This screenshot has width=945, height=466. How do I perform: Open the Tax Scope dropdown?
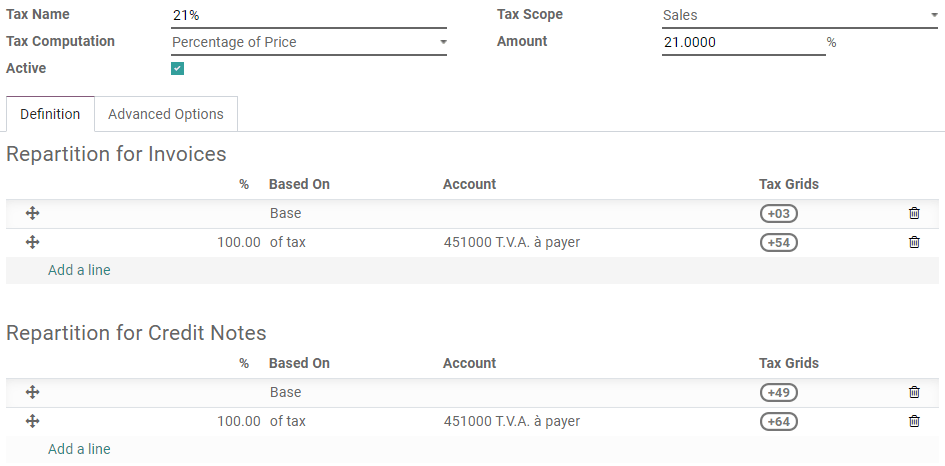point(799,15)
